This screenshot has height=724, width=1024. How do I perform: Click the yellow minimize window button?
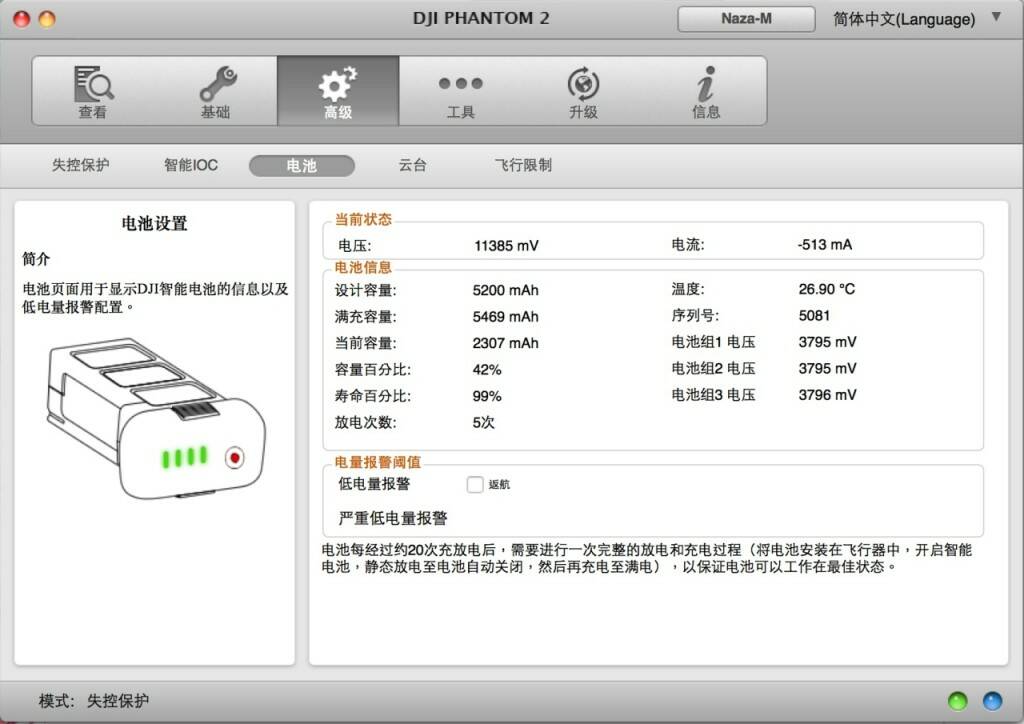pos(47,19)
